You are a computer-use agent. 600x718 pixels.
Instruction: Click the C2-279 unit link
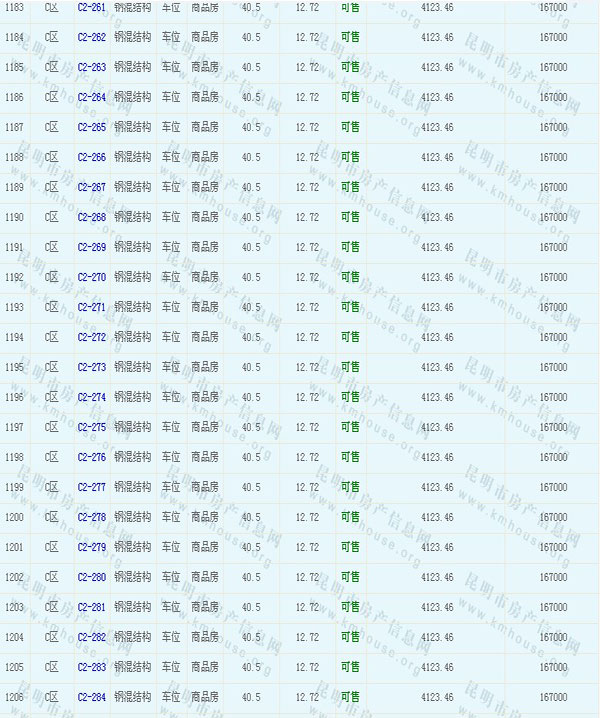point(91,548)
